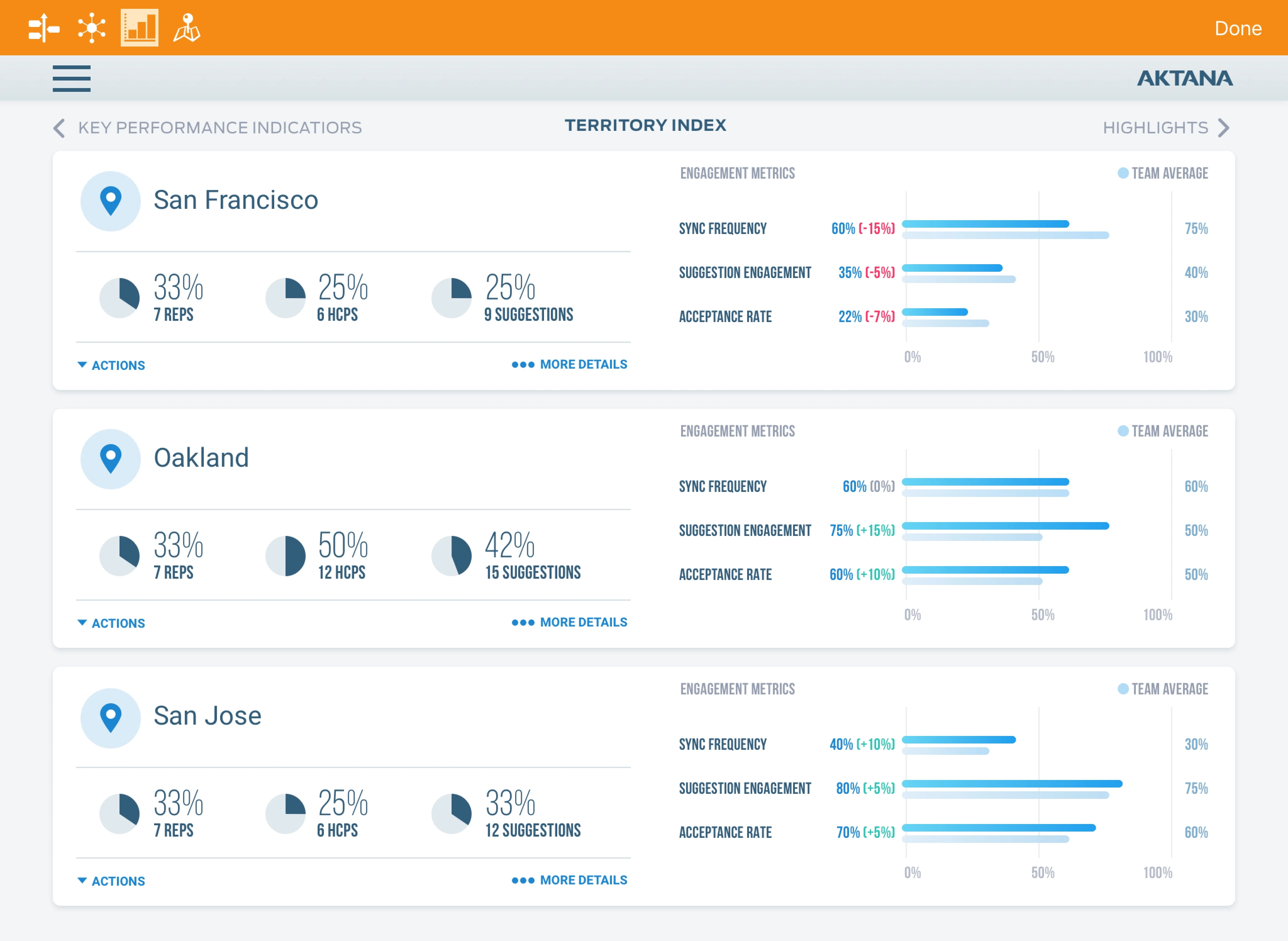Expand Actions under Oakland

tap(112, 623)
